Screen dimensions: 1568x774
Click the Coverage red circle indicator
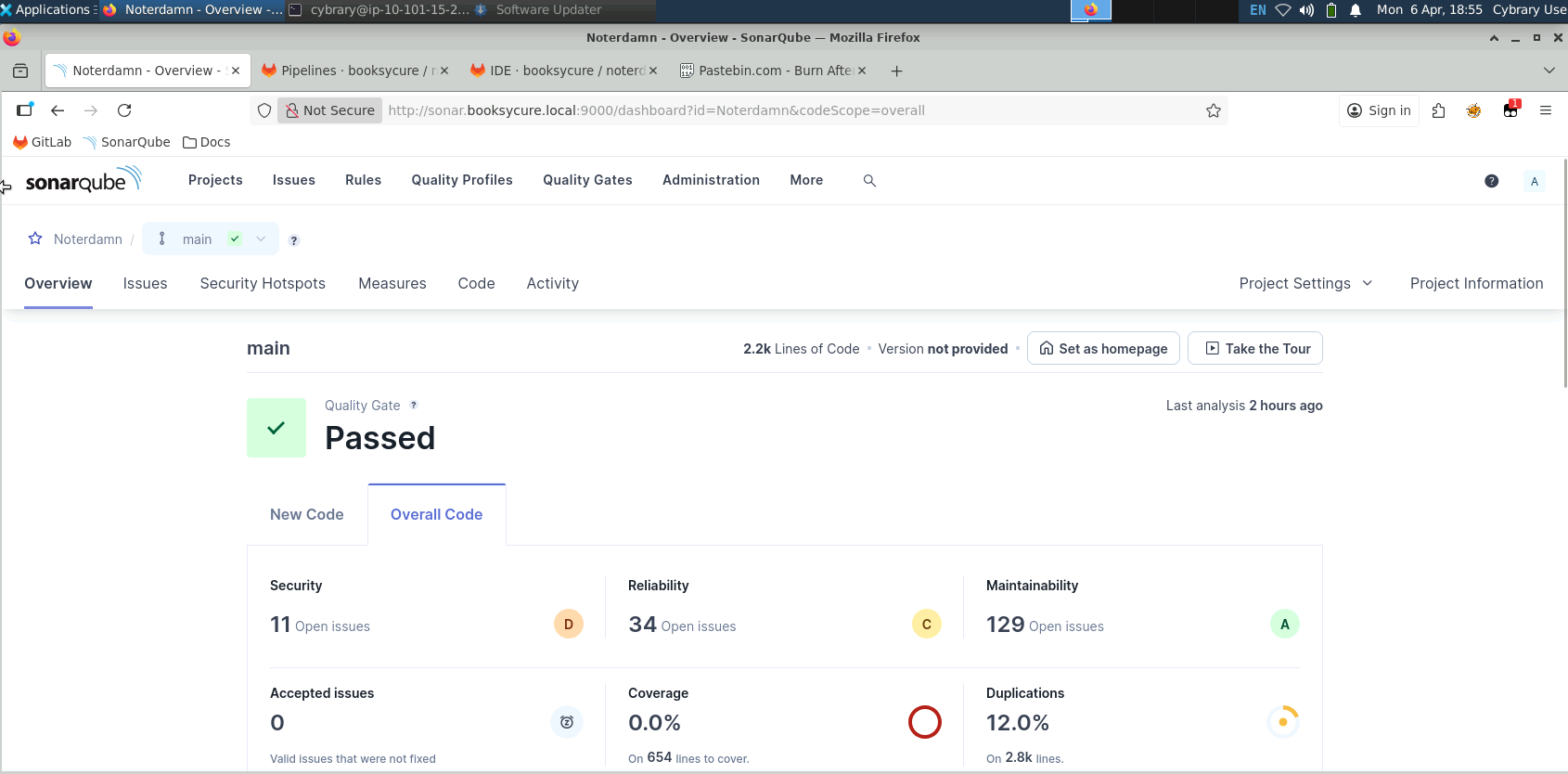[924, 722]
